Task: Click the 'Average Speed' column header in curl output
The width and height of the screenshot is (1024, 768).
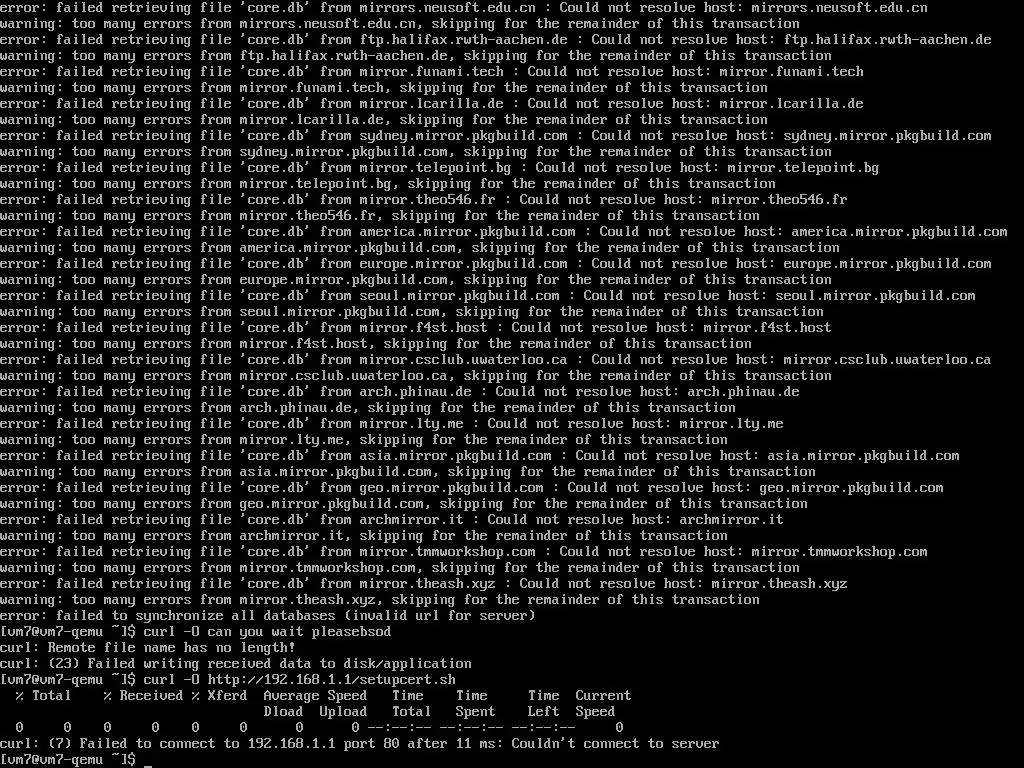Action: (315, 696)
